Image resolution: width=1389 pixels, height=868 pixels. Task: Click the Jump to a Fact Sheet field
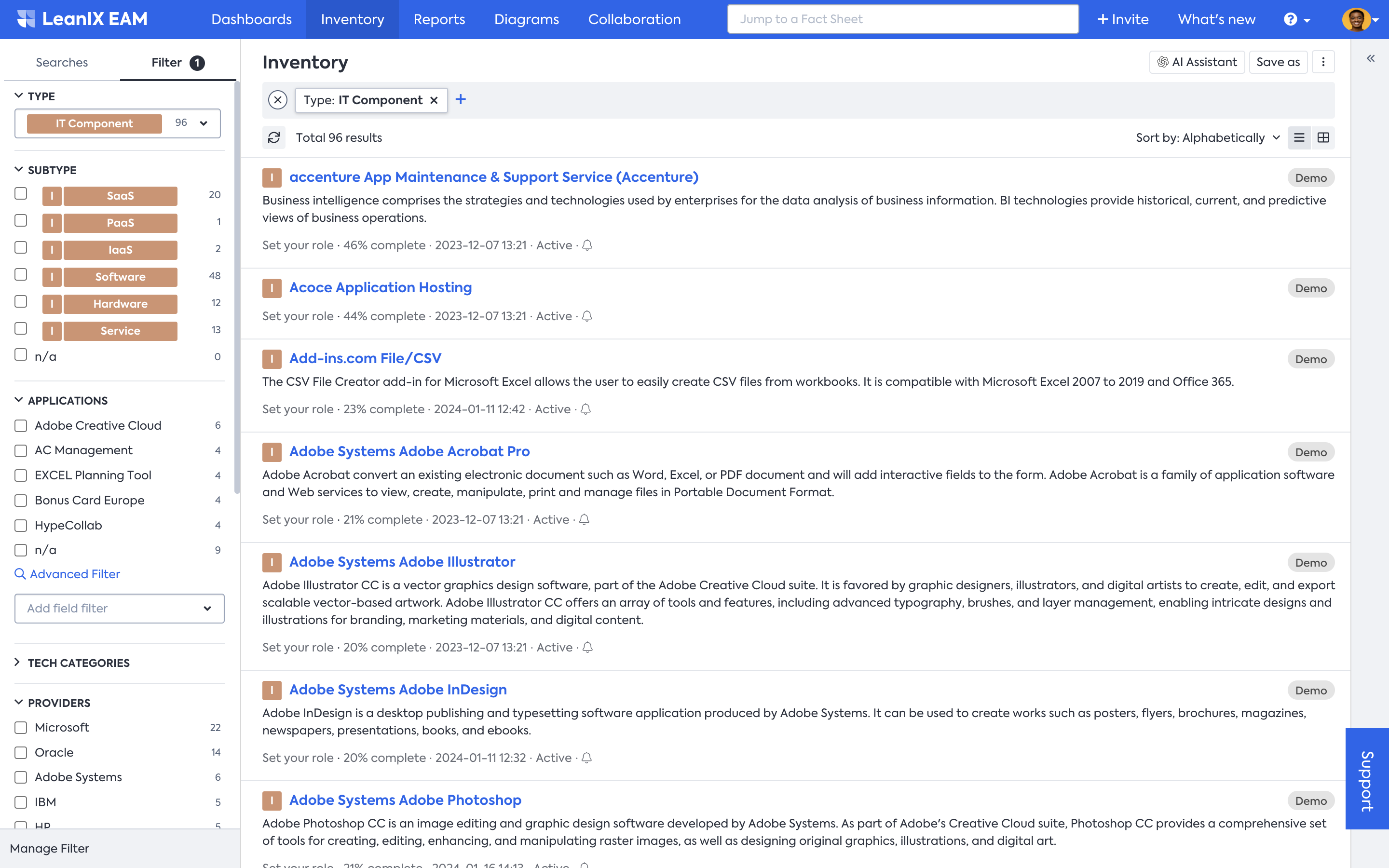(902, 19)
